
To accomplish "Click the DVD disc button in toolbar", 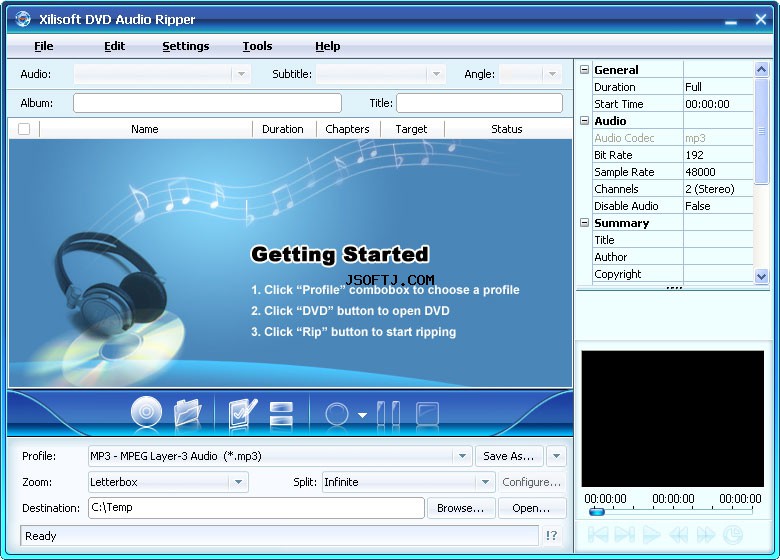I will tap(146, 411).
